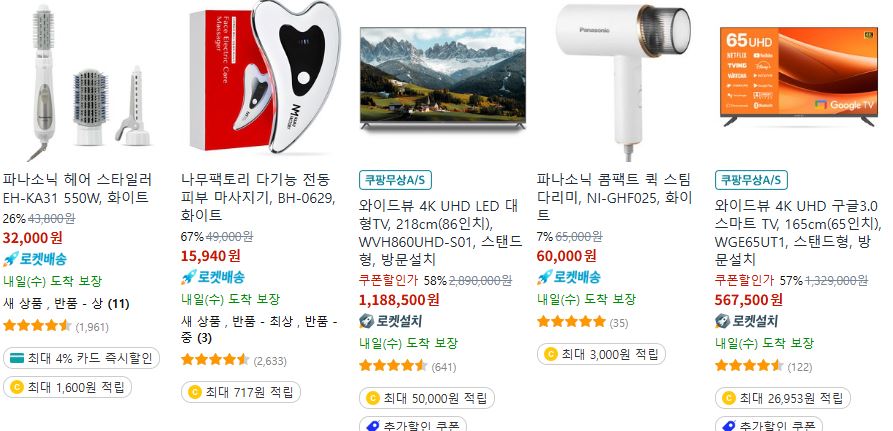This screenshot has width=893, height=431.
Task: Click the rocket delivery icon under 32,000원
Action: 10,259
